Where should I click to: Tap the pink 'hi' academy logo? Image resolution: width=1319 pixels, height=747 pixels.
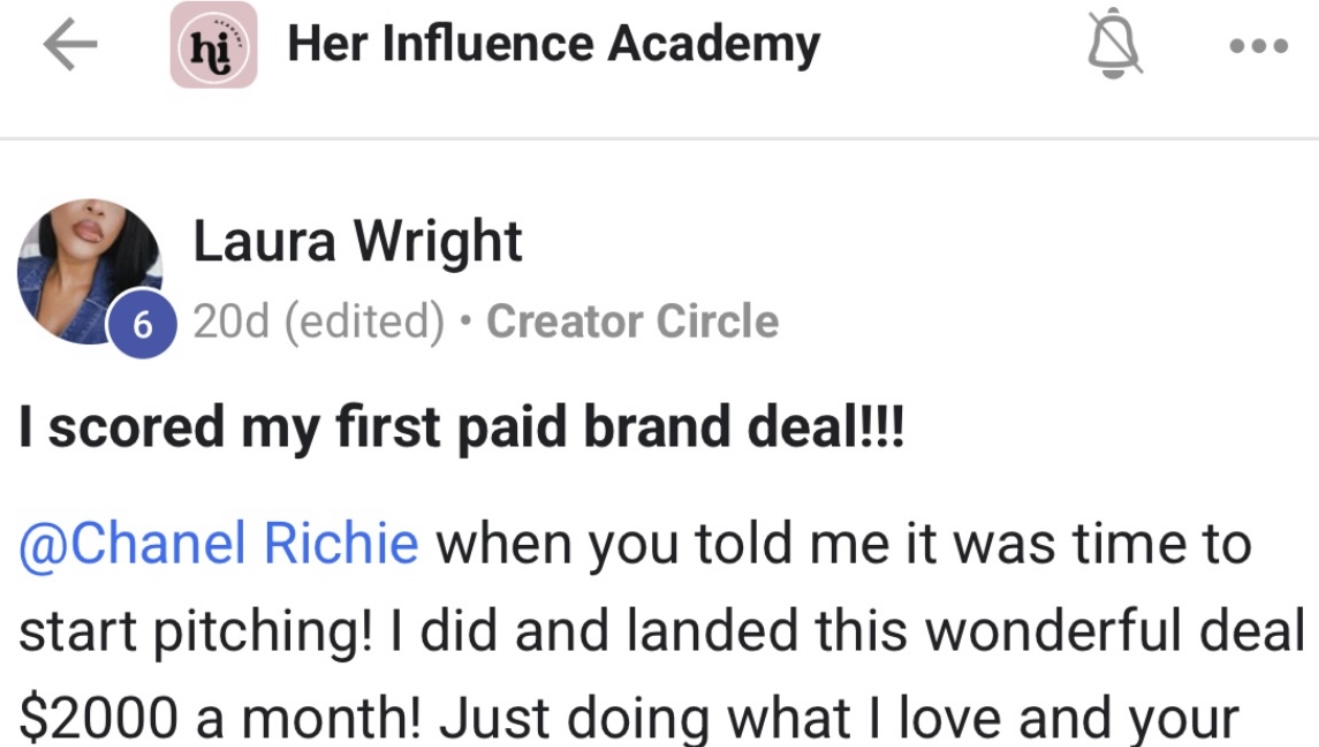[213, 46]
